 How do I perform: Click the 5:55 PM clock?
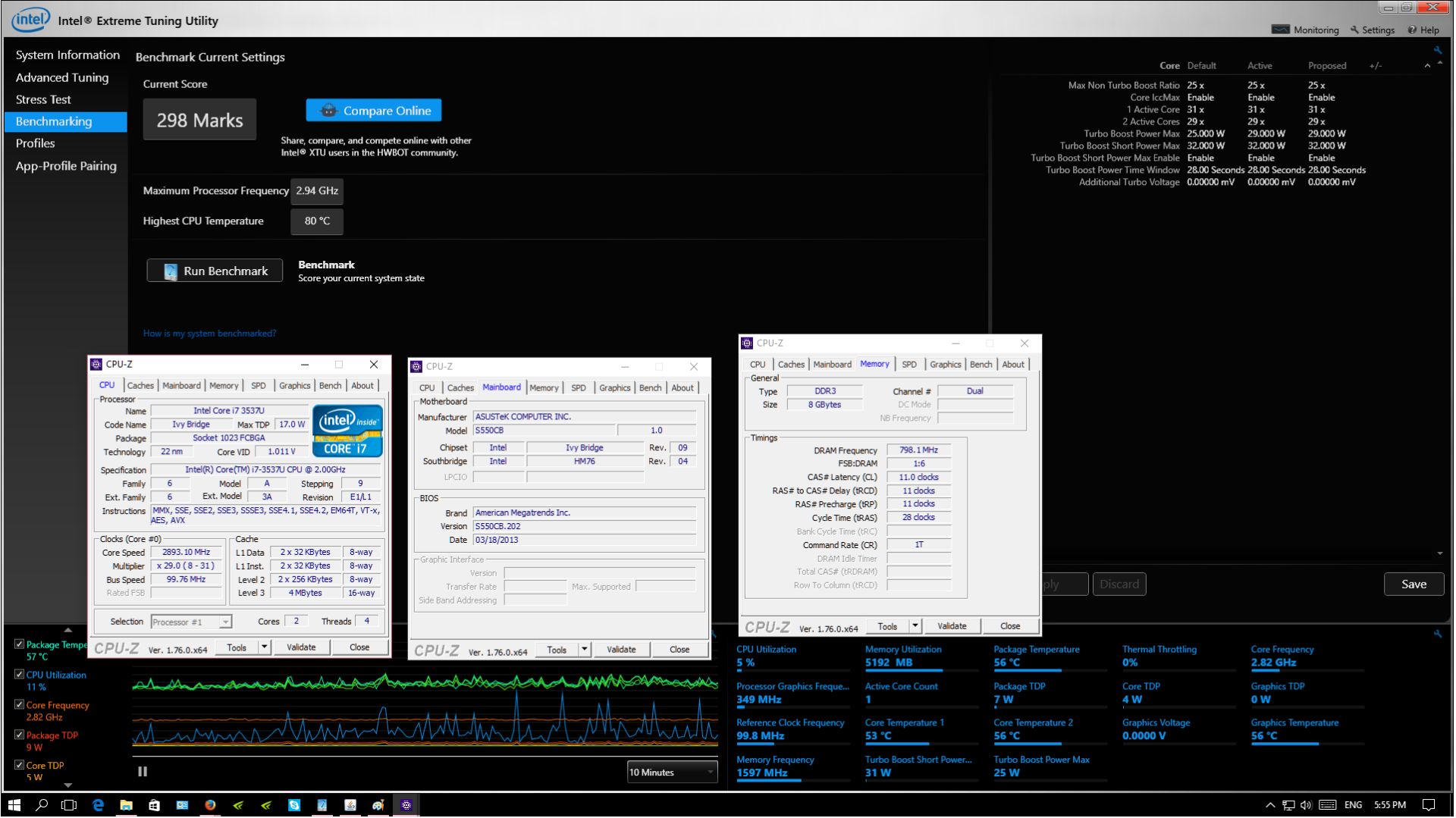point(1390,804)
